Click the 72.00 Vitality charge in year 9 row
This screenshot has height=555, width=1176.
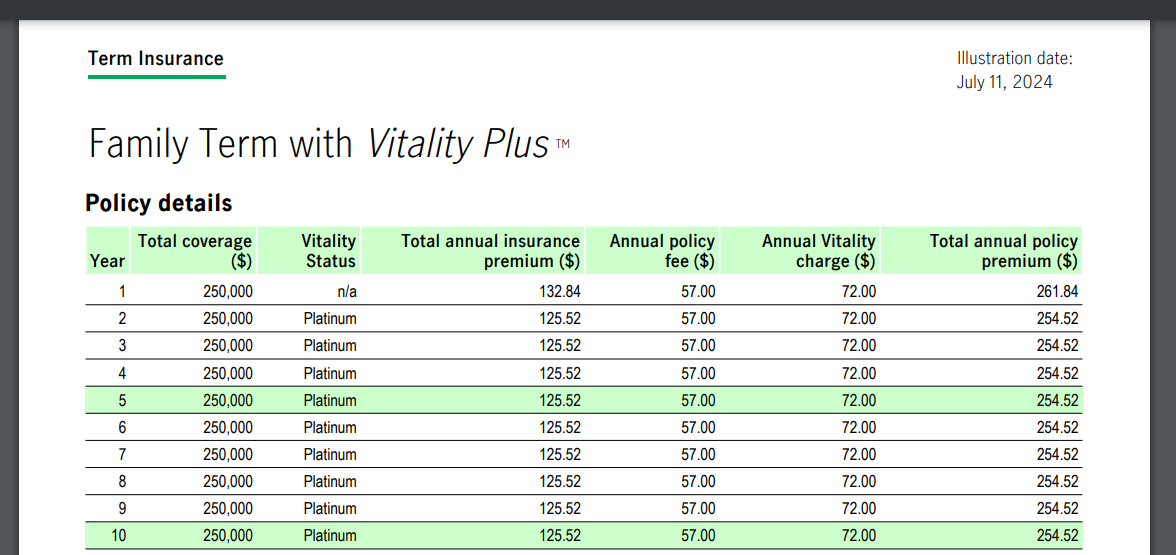(x=858, y=508)
